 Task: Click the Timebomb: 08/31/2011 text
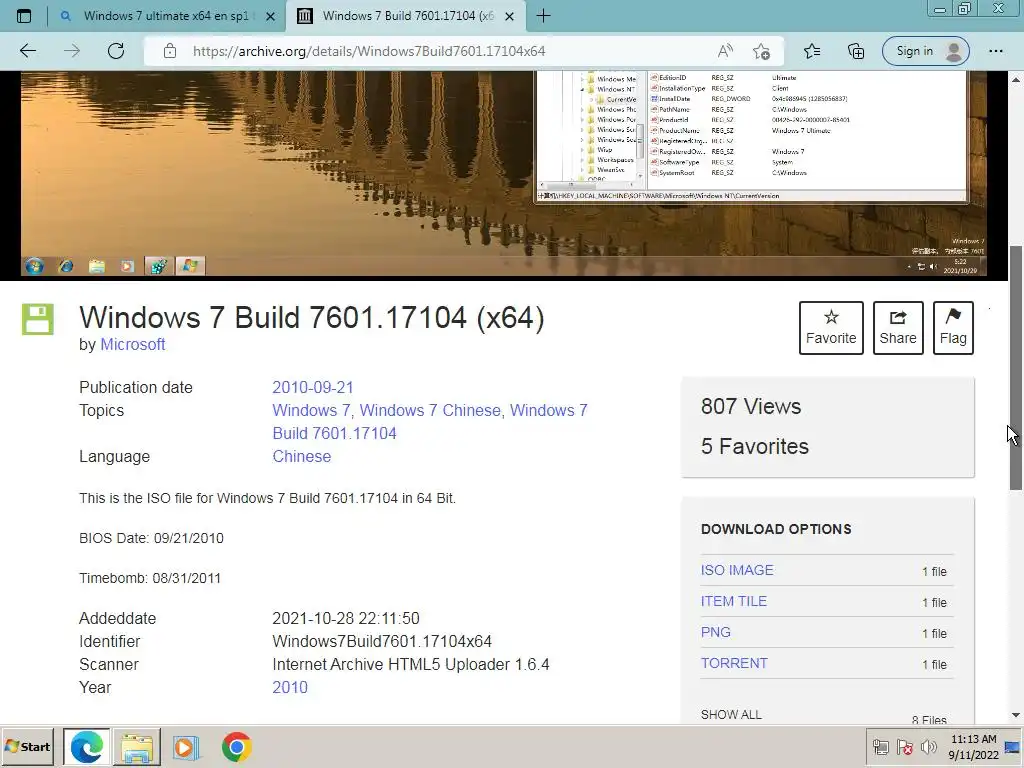150,578
